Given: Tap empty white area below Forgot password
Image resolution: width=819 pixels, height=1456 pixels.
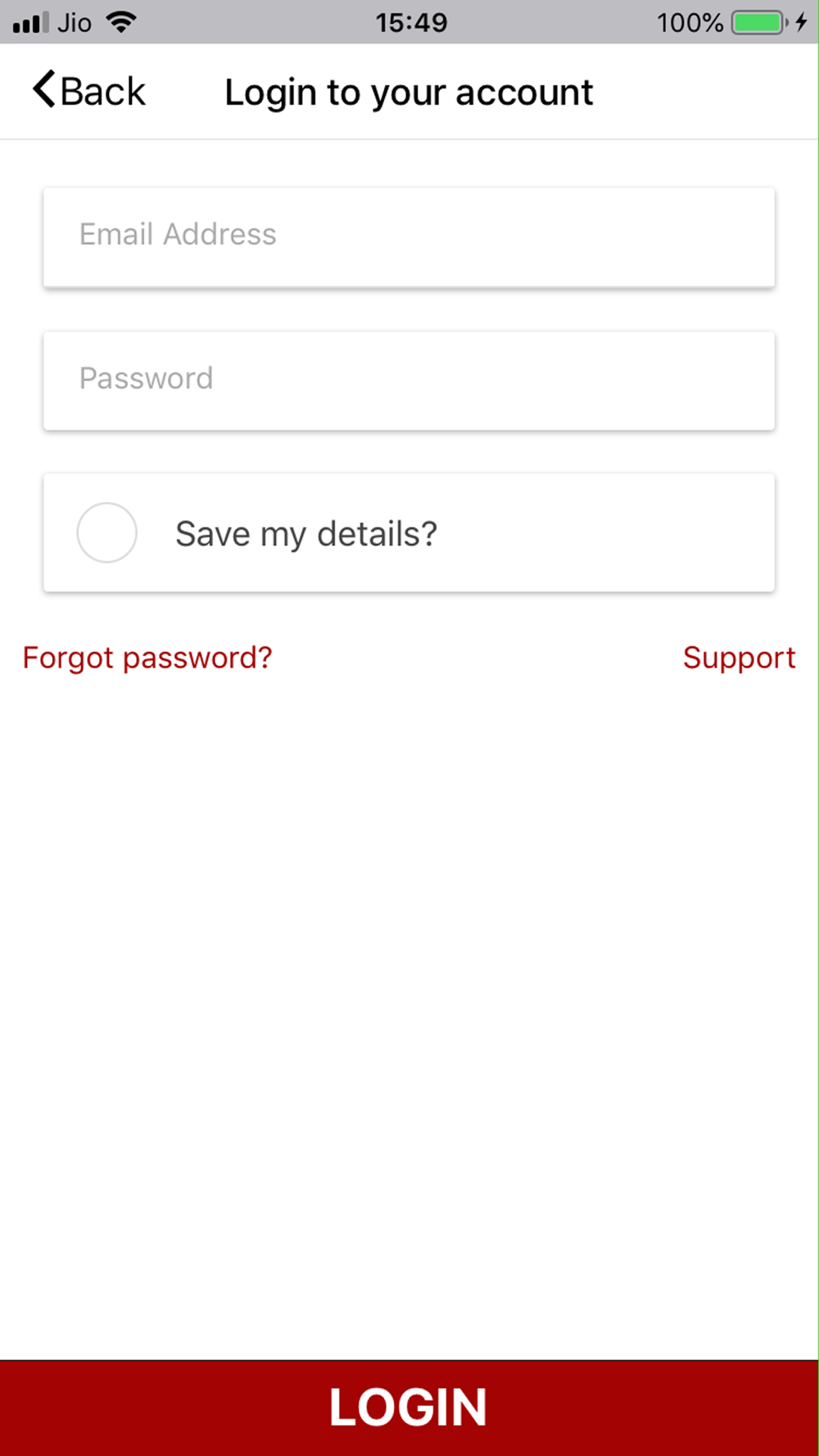Looking at the screenshot, I should click(409, 983).
